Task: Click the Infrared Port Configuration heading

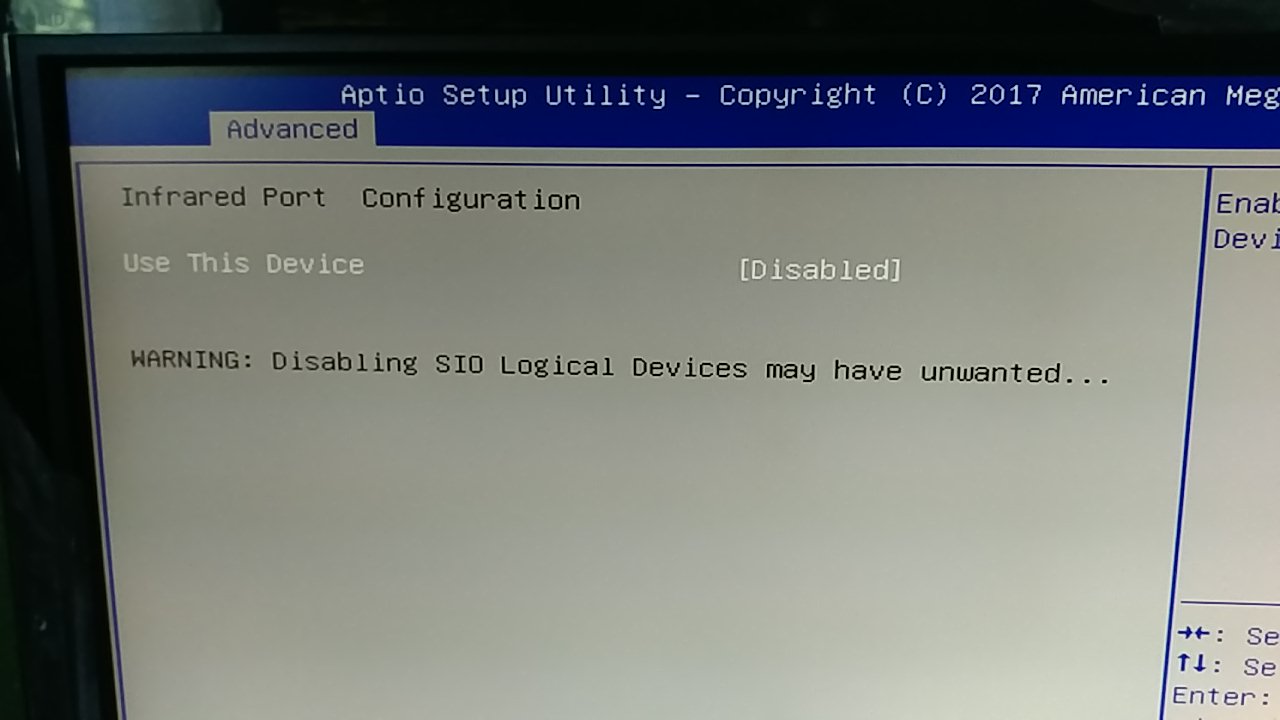Action: [350, 198]
